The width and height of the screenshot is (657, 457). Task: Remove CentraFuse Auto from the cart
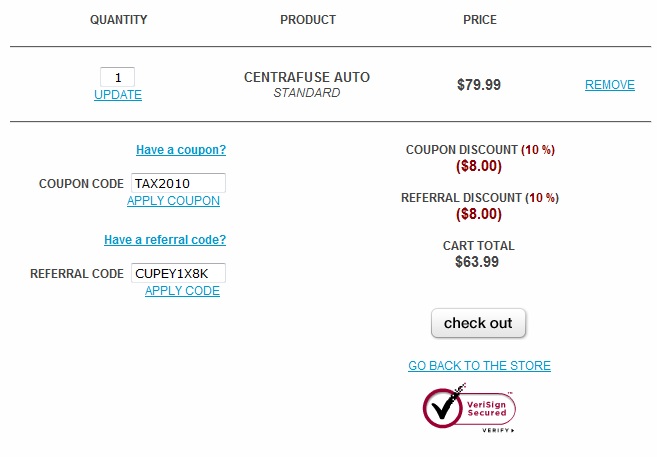pyautogui.click(x=609, y=85)
